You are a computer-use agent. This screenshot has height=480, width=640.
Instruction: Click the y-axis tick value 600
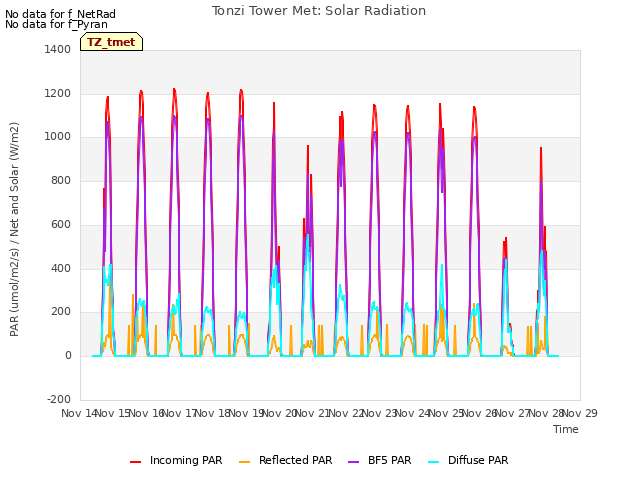pyautogui.click(x=61, y=224)
